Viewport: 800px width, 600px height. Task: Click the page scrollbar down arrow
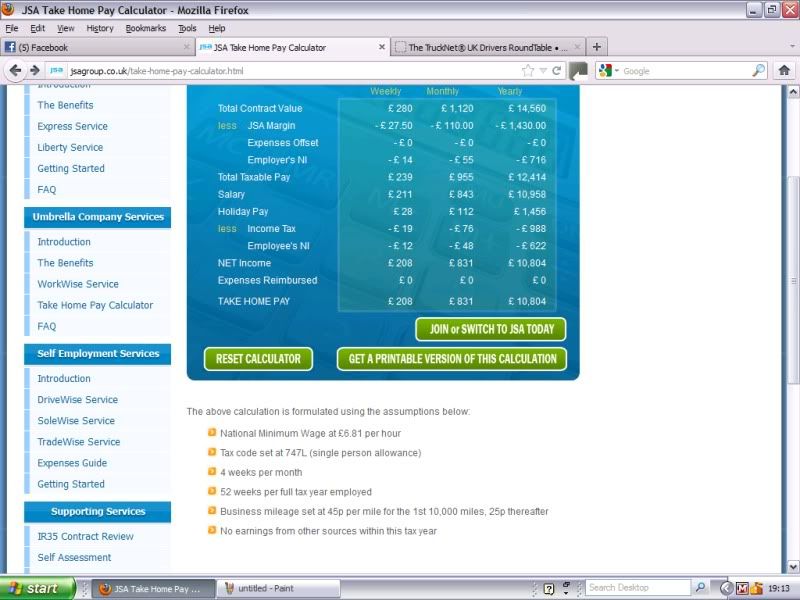coord(793,566)
